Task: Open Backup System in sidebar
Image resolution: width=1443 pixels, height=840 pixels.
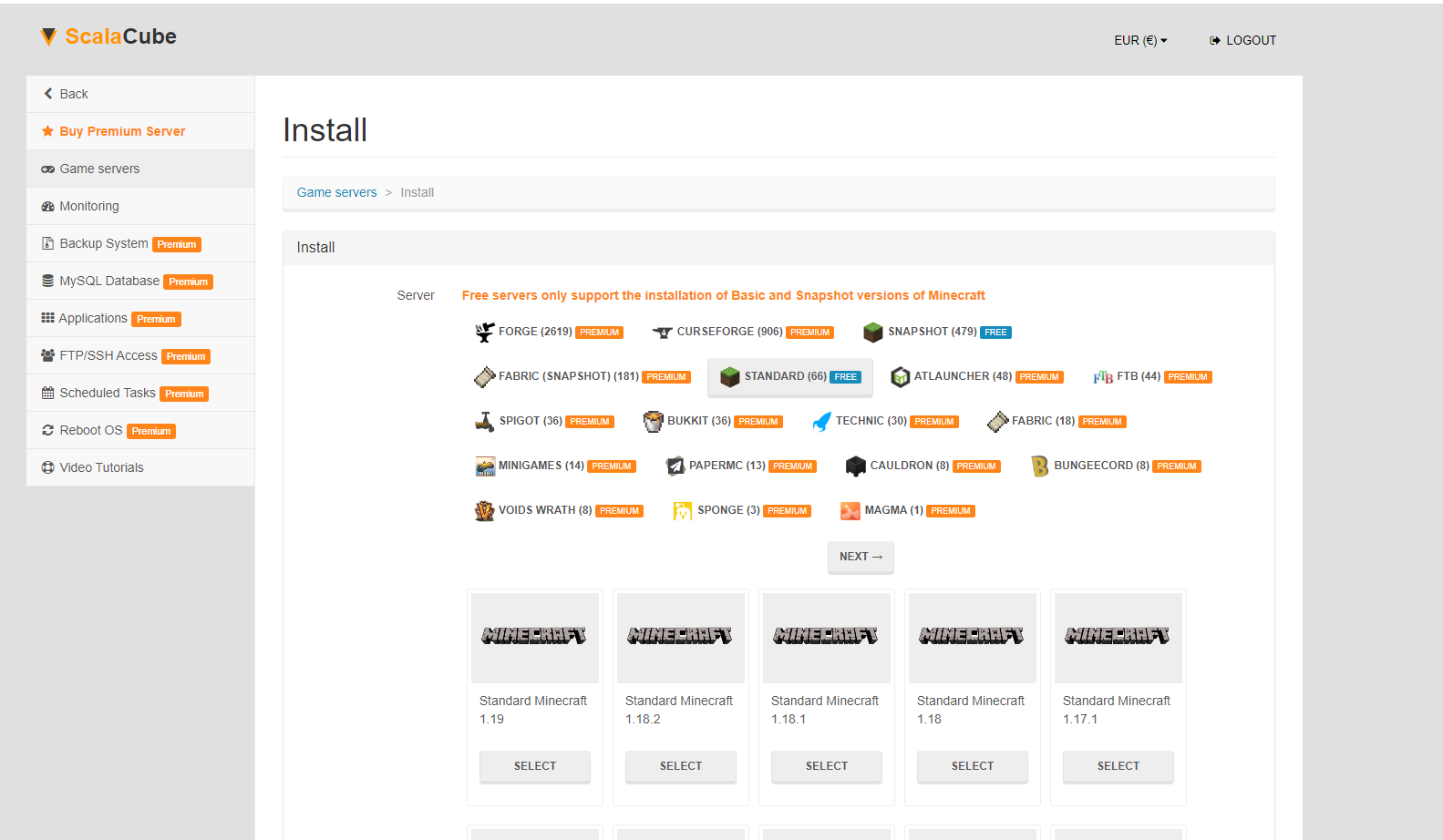Action: [x=140, y=243]
